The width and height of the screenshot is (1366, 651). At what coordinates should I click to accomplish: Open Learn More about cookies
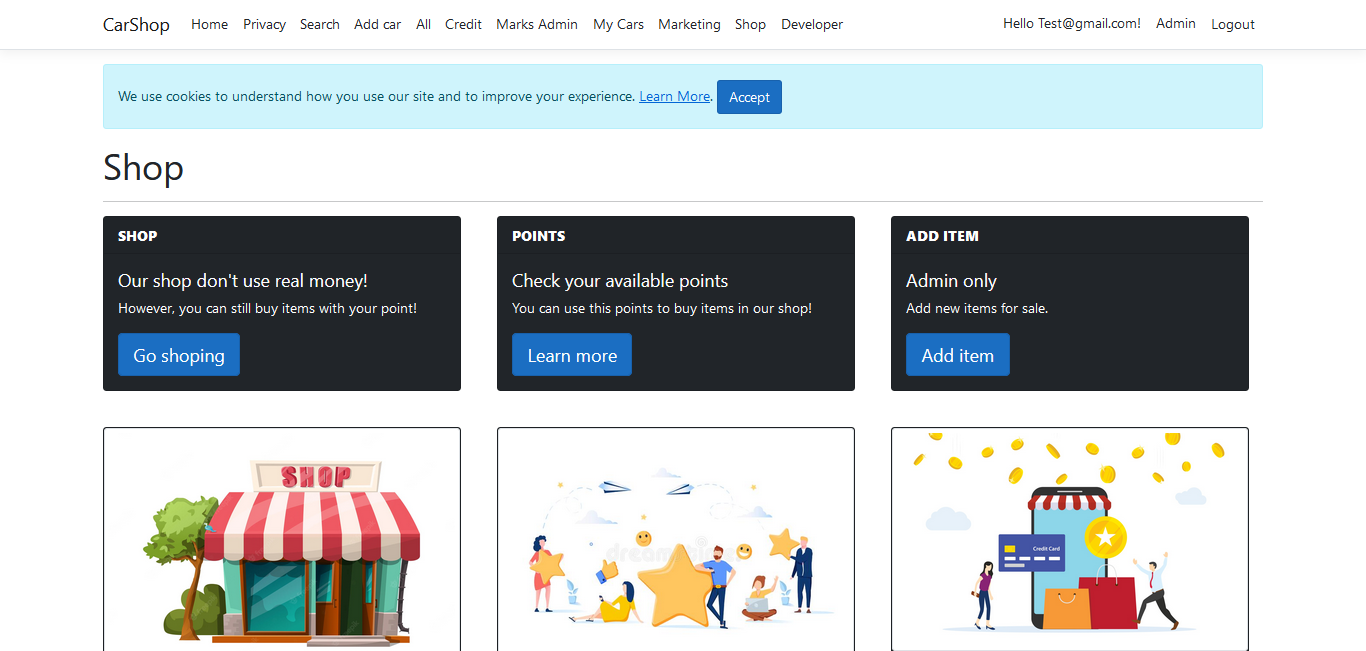(674, 96)
